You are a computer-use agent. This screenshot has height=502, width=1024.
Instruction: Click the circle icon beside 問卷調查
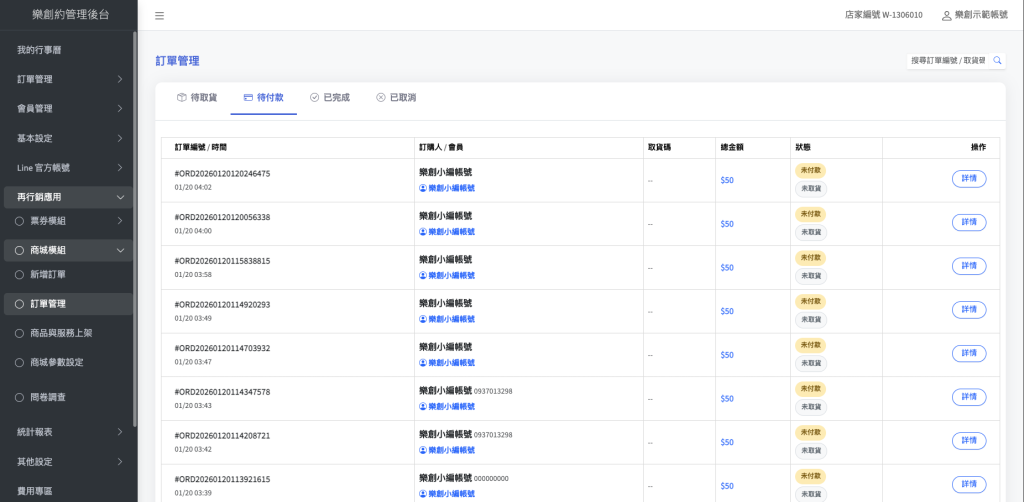(19, 397)
